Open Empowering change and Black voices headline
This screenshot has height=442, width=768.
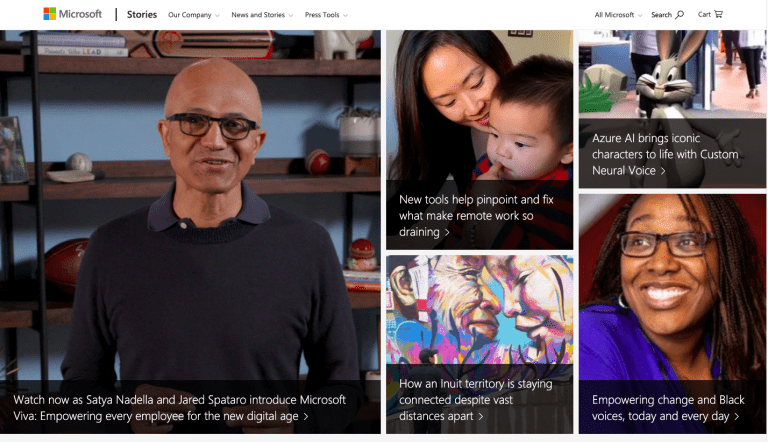tap(668, 408)
